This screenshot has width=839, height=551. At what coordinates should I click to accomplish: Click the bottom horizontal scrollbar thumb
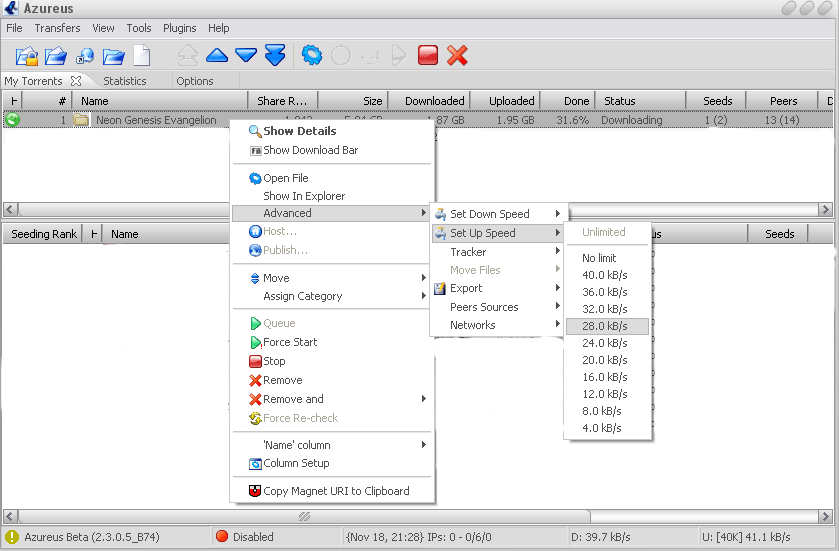tap(304, 516)
